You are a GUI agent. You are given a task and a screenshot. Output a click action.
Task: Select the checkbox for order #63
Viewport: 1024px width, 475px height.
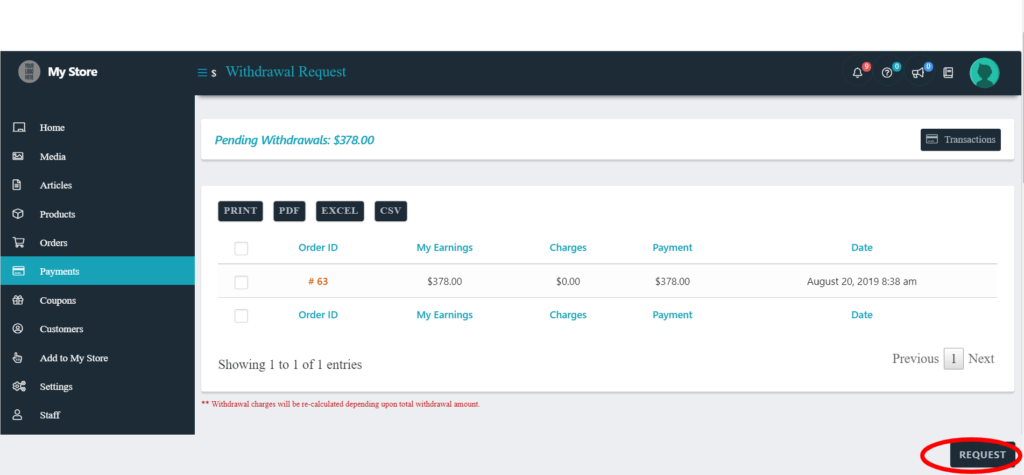(241, 282)
